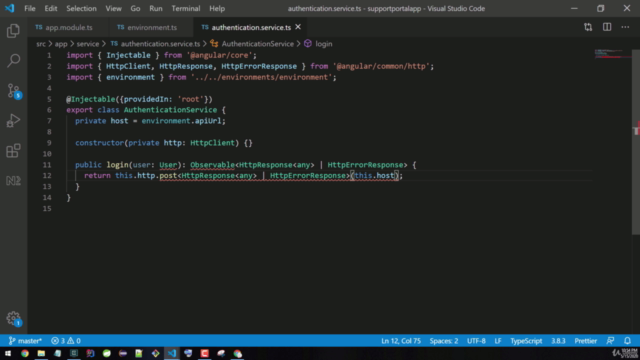Click 'environment.apiUrl' on line 7
Screen dimensions: 640x360
181,121
